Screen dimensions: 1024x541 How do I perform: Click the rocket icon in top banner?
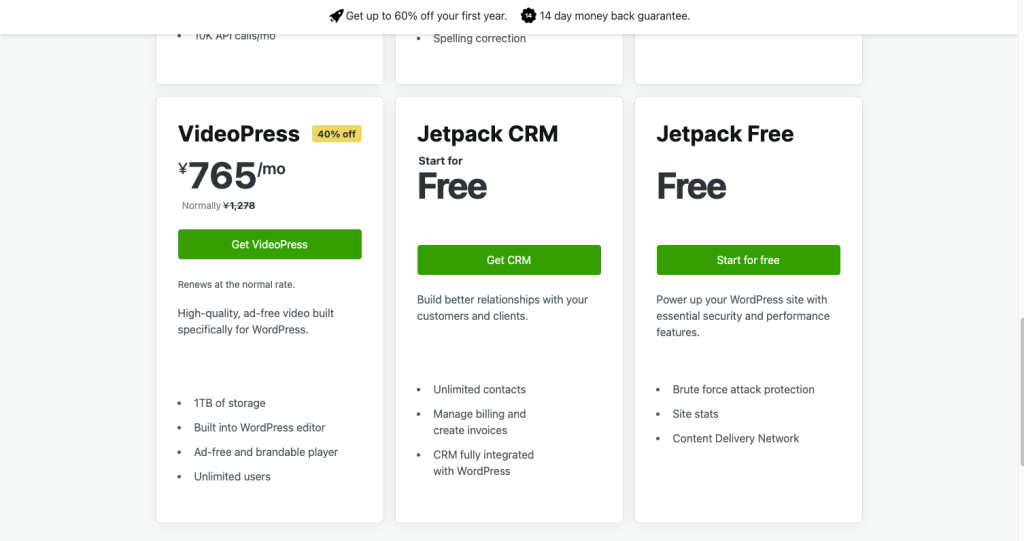[x=336, y=16]
